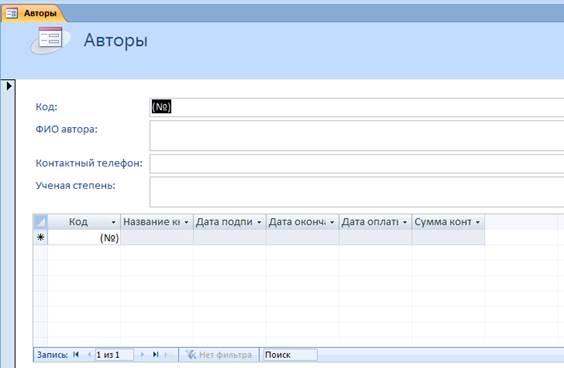
Task: Click the current record number box 1 из 1
Action: pos(114,355)
